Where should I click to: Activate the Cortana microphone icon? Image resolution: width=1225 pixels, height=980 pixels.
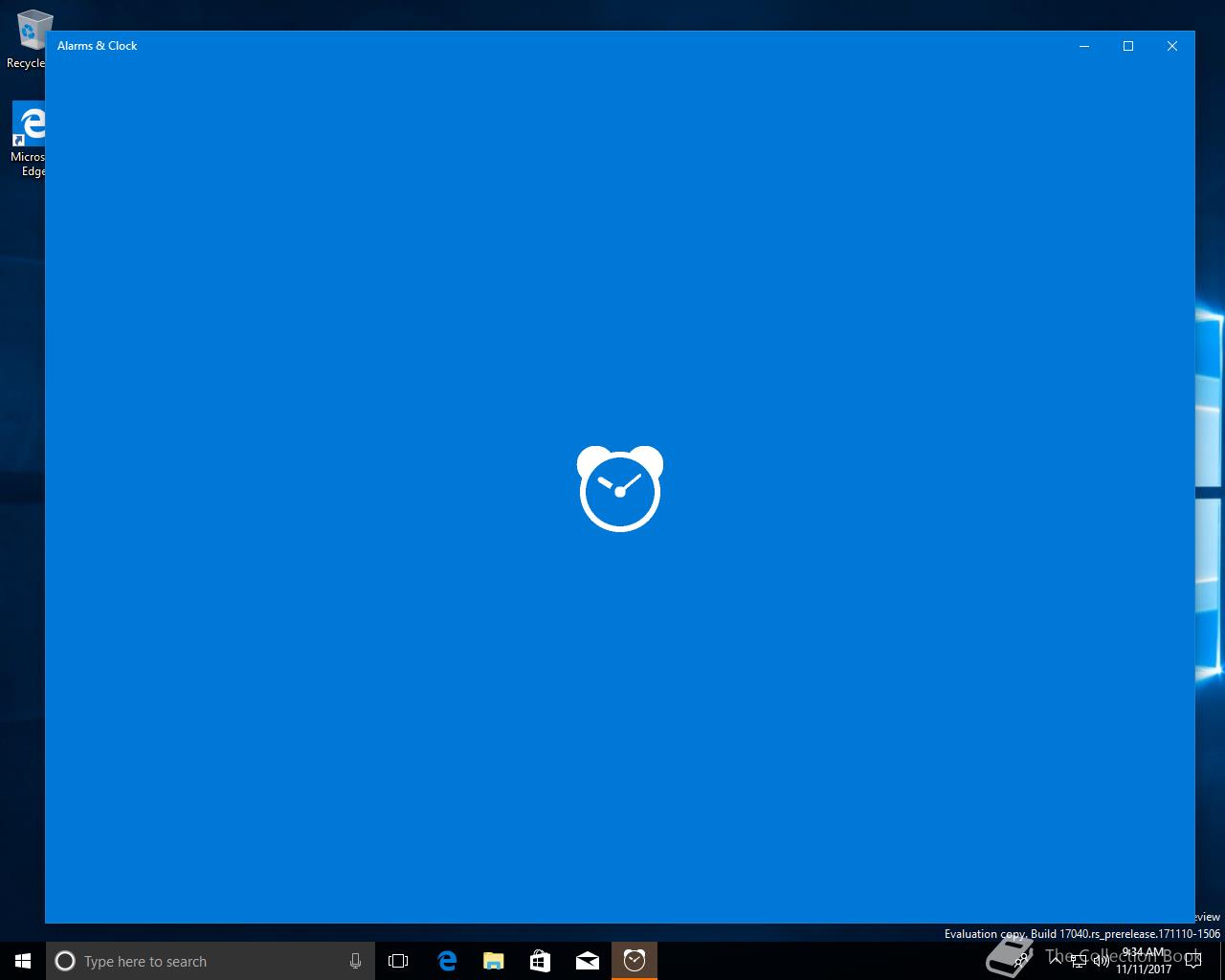tap(355, 961)
